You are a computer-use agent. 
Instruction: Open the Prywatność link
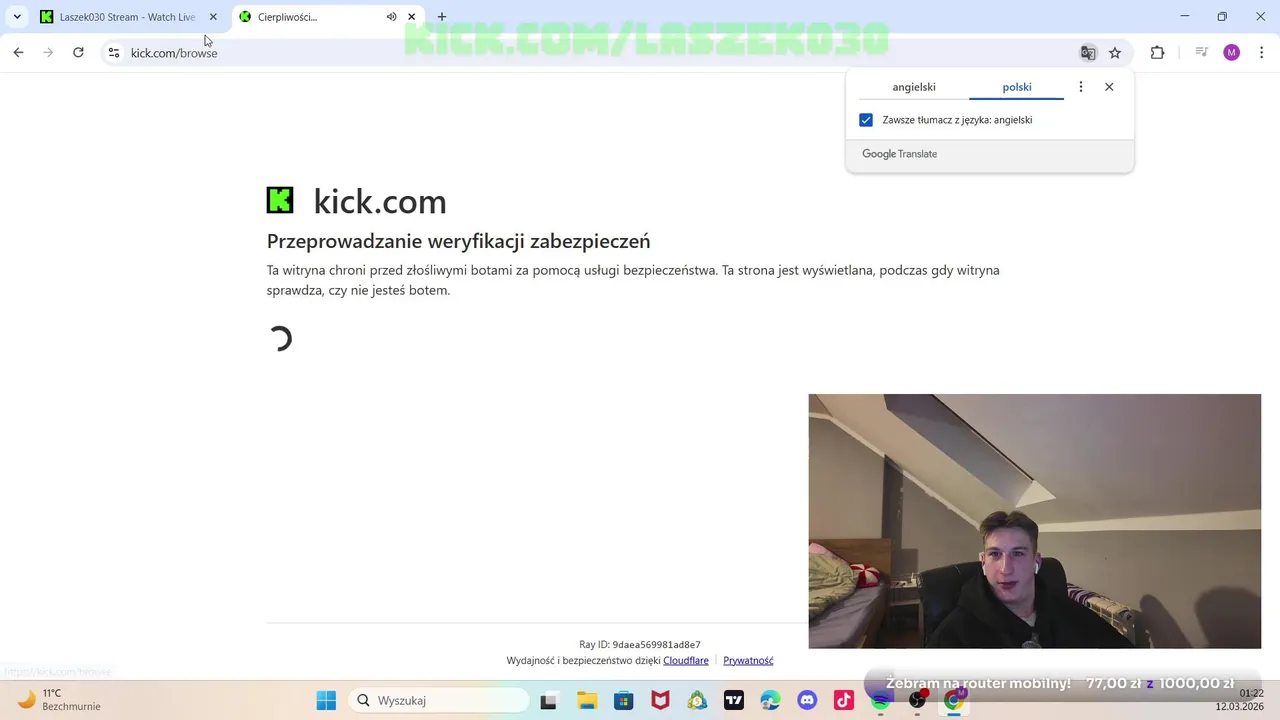tap(748, 661)
